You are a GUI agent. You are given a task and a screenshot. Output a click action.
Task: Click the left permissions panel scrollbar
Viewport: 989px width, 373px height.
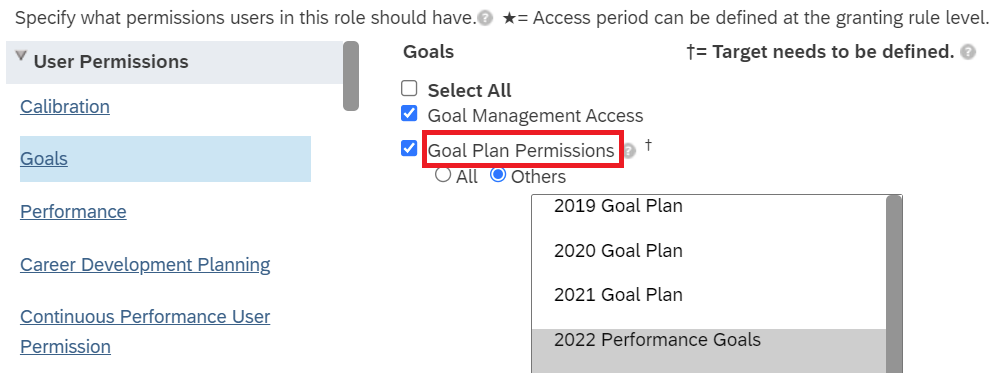click(351, 76)
